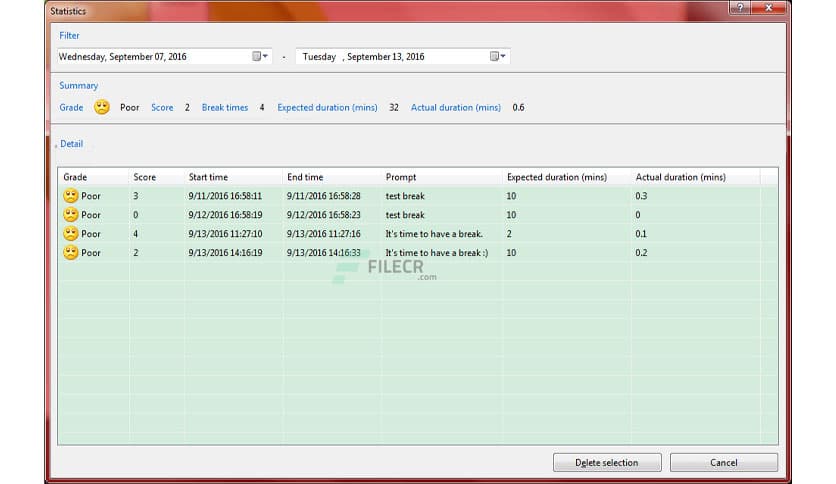Click the start date field Wednesday, September 07
The width and height of the screenshot is (836, 484).
pos(150,57)
